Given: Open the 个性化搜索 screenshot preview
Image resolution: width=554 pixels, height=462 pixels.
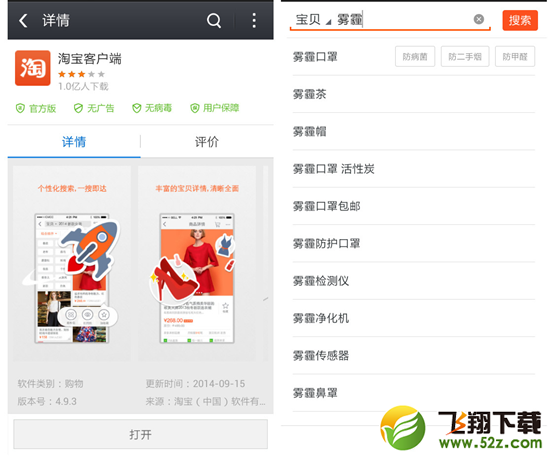Looking at the screenshot, I should [x=72, y=263].
